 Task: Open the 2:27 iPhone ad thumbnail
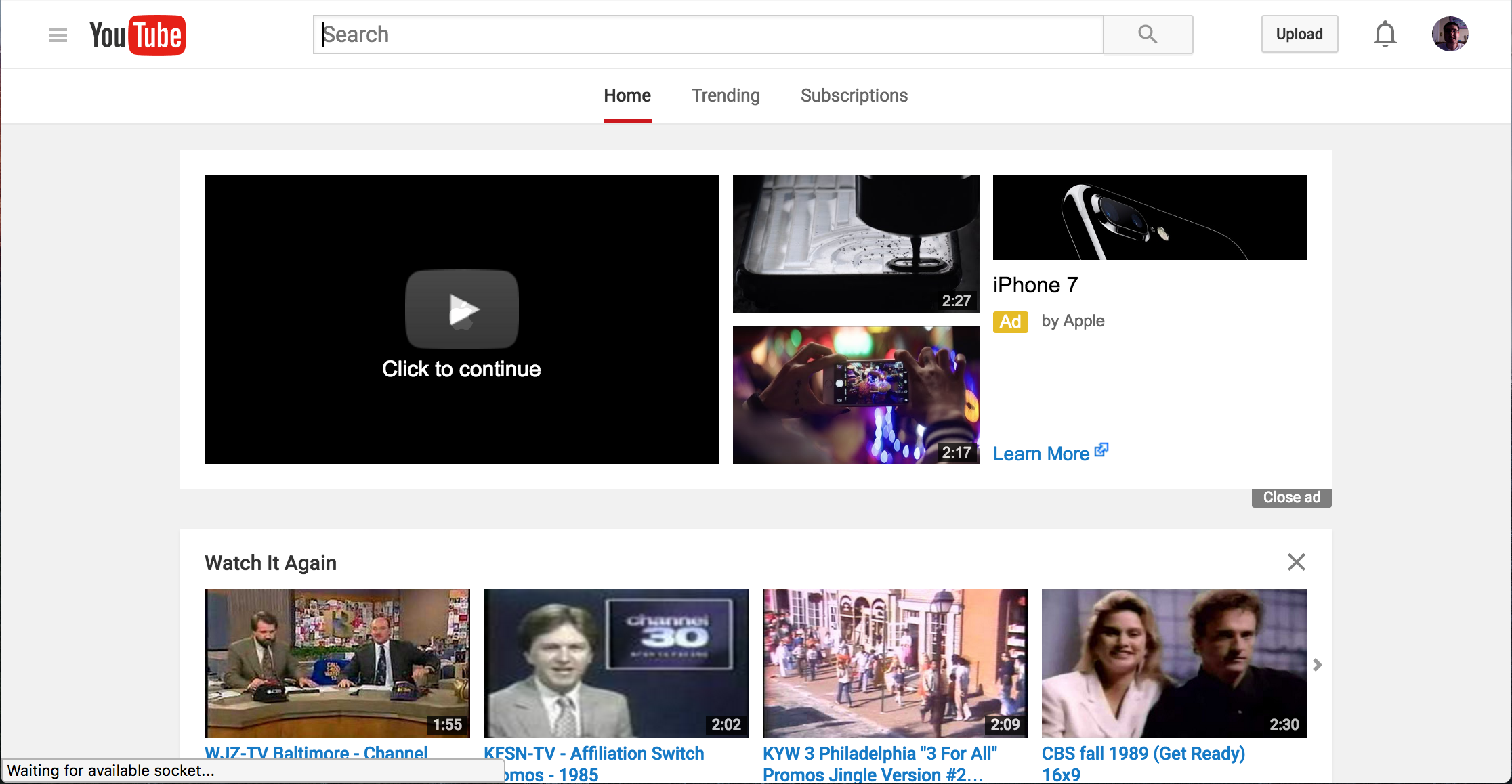[x=856, y=244]
